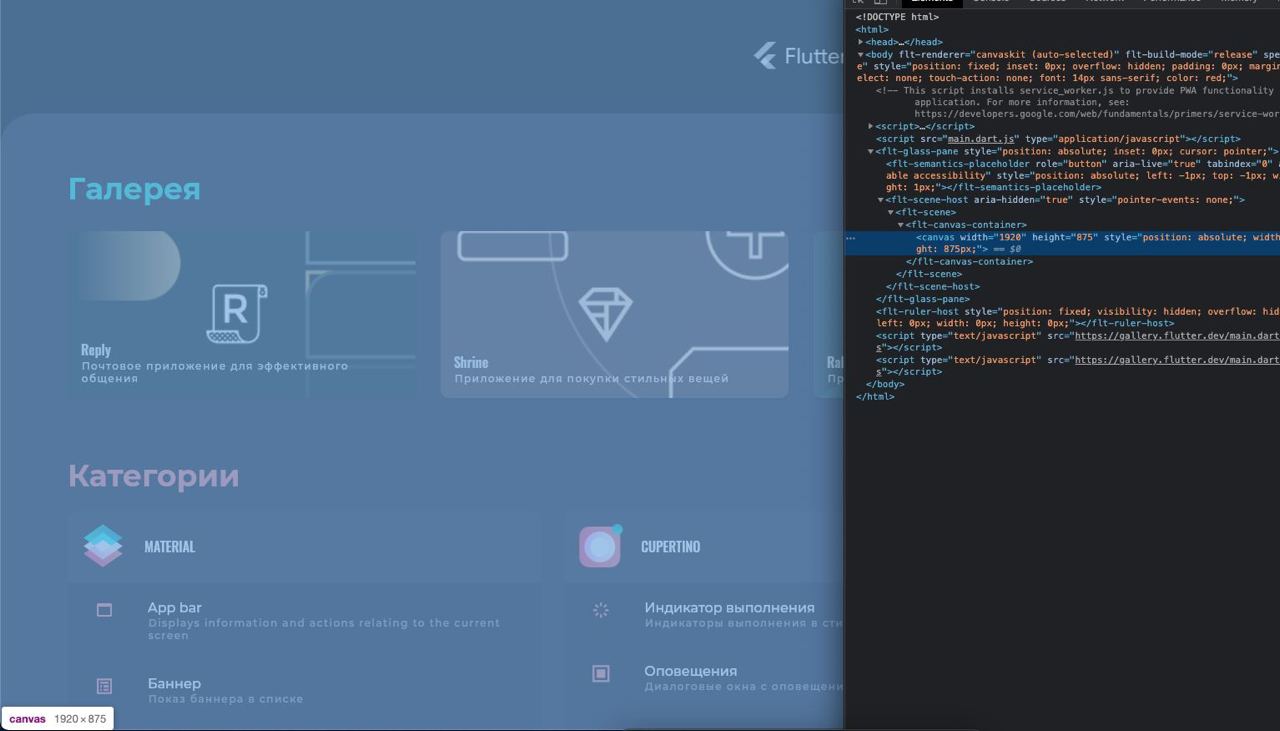Screen dimensions: 1280x731
Task: Click the Flutter logo in the header
Action: [765, 56]
